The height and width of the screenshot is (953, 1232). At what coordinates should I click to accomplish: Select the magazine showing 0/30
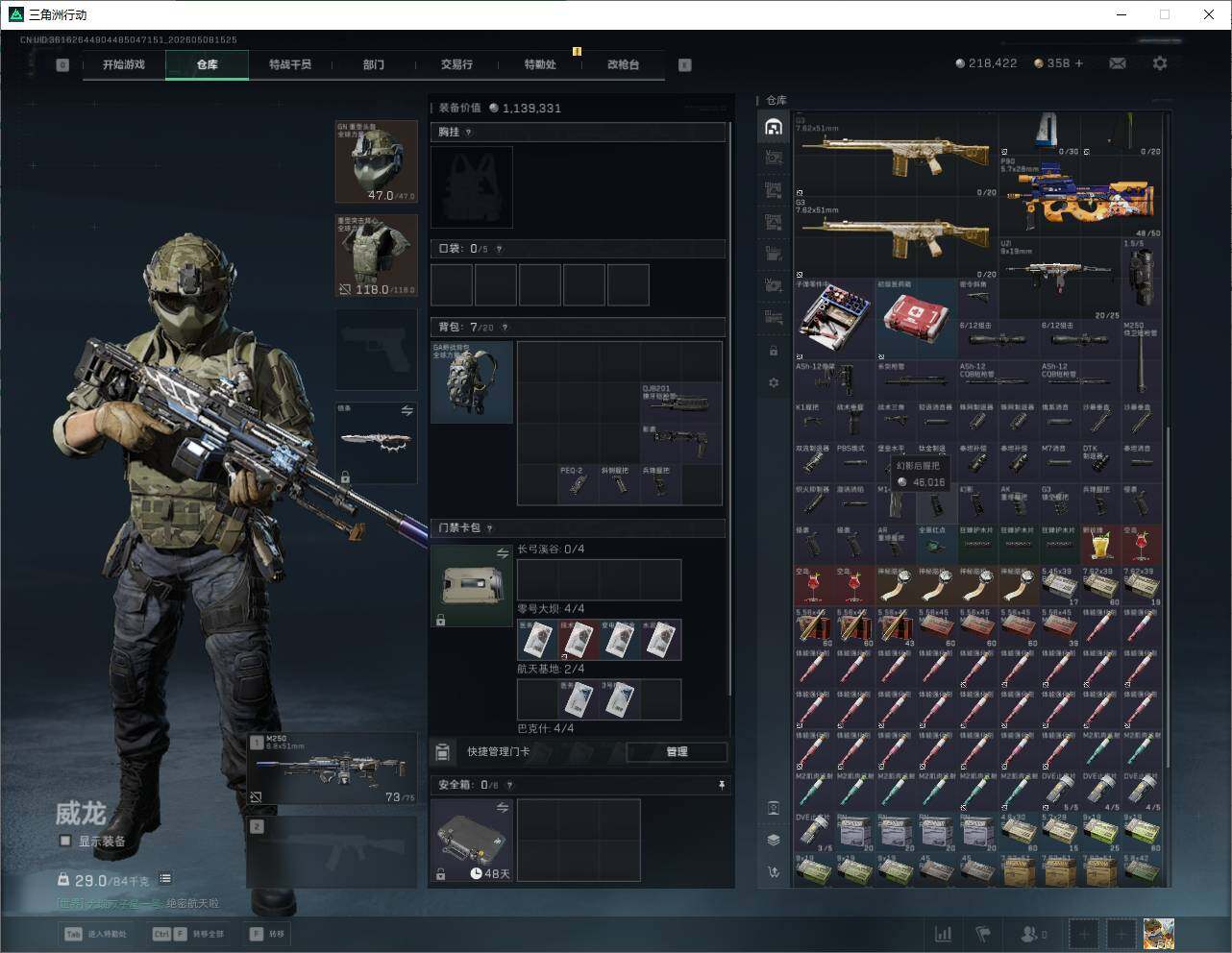point(1040,134)
